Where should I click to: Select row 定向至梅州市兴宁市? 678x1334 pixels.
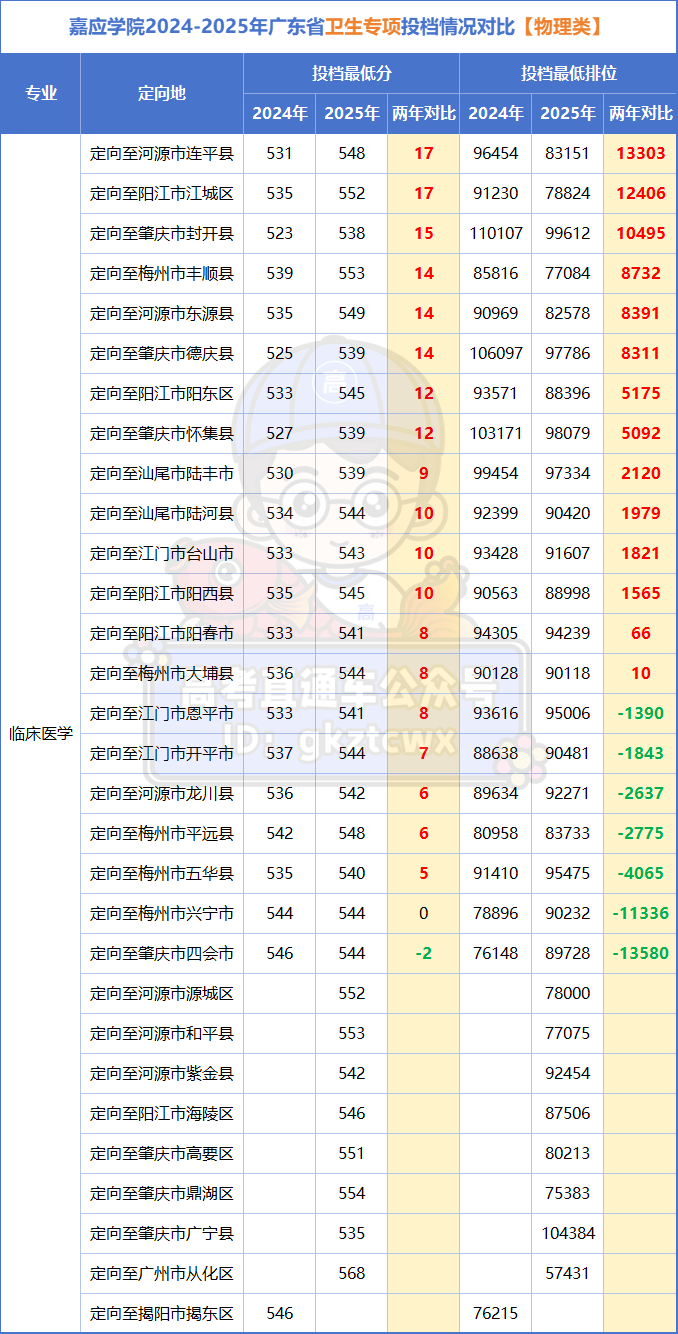click(x=379, y=914)
